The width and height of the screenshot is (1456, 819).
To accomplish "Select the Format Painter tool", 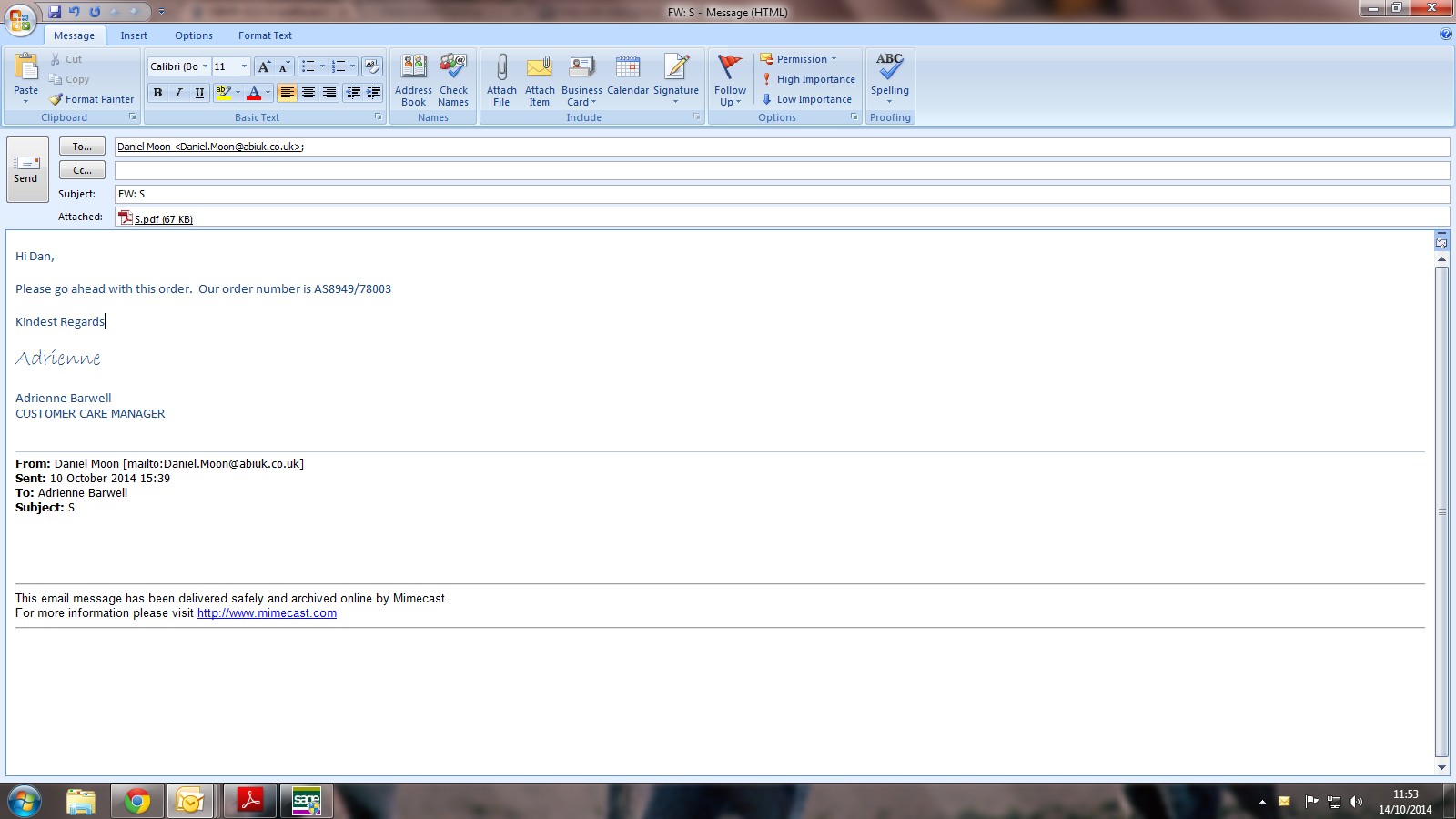I will point(92,99).
